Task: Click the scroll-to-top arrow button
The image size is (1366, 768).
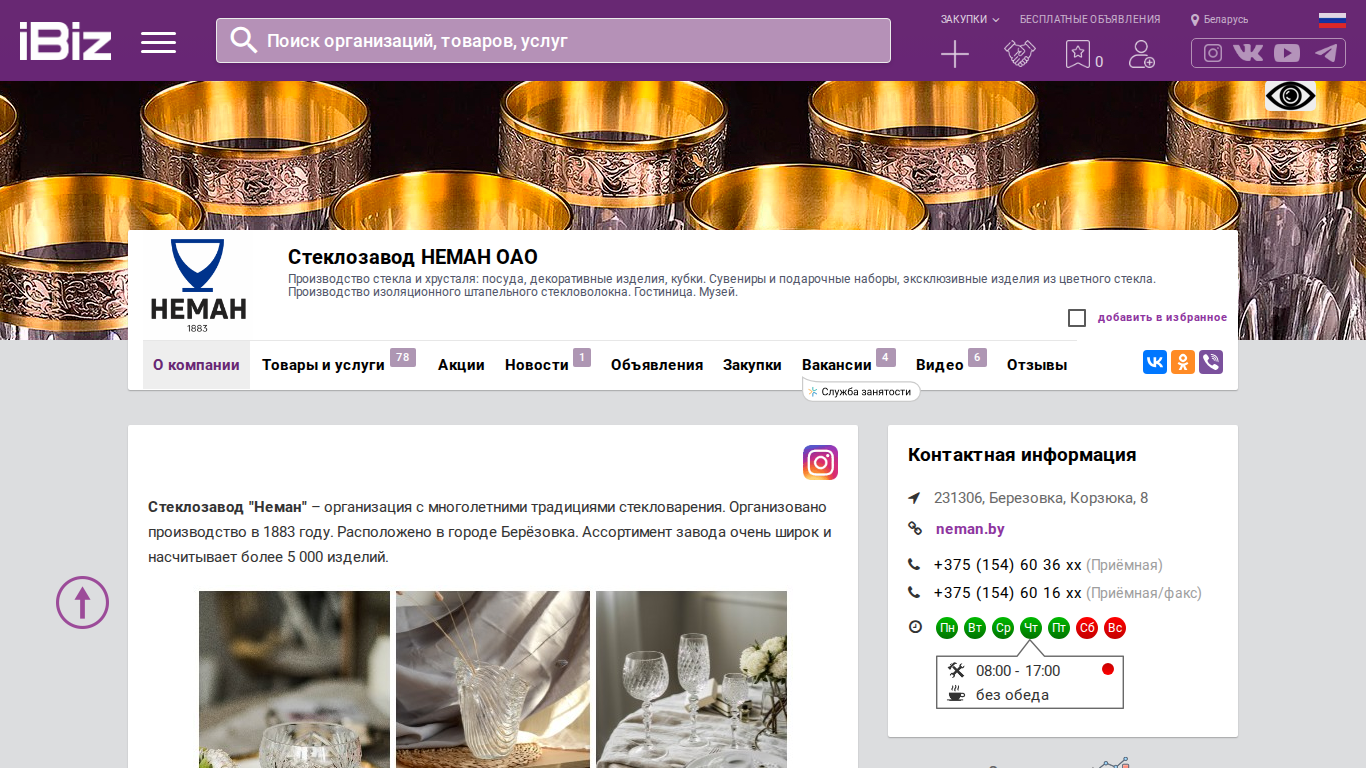Action: tap(82, 602)
